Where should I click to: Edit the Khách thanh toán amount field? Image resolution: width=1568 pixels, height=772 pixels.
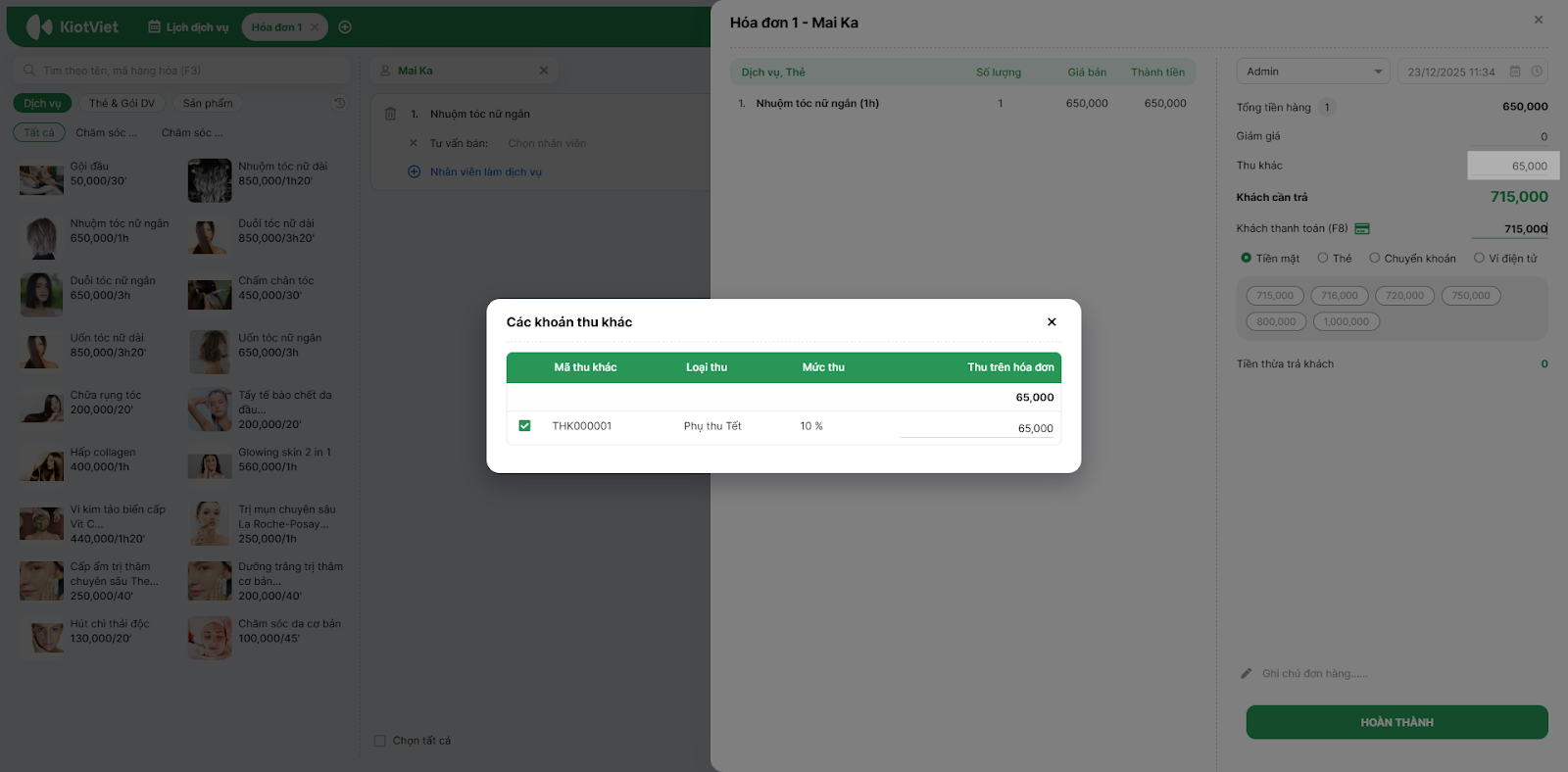tap(1510, 229)
